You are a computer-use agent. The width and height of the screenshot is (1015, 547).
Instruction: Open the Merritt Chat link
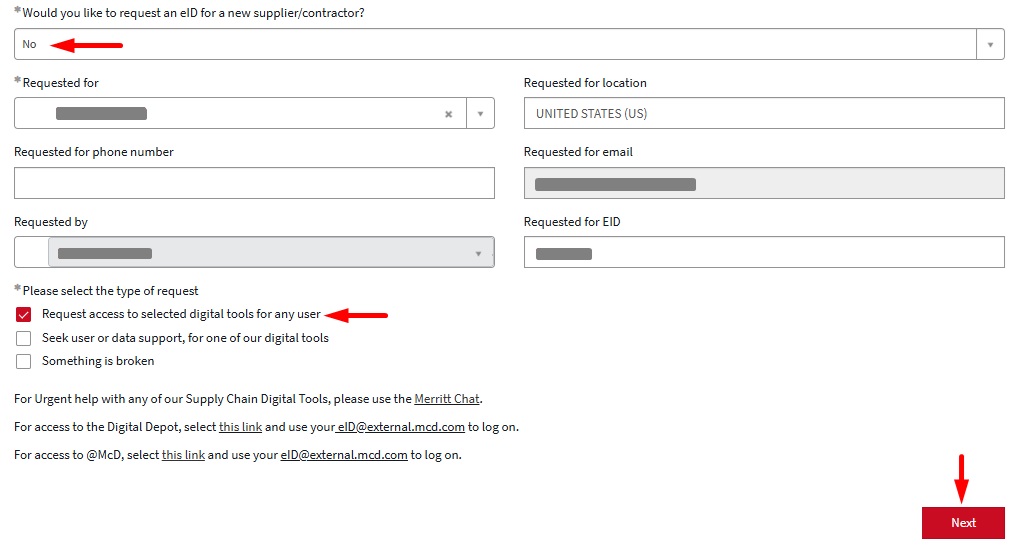coord(447,399)
